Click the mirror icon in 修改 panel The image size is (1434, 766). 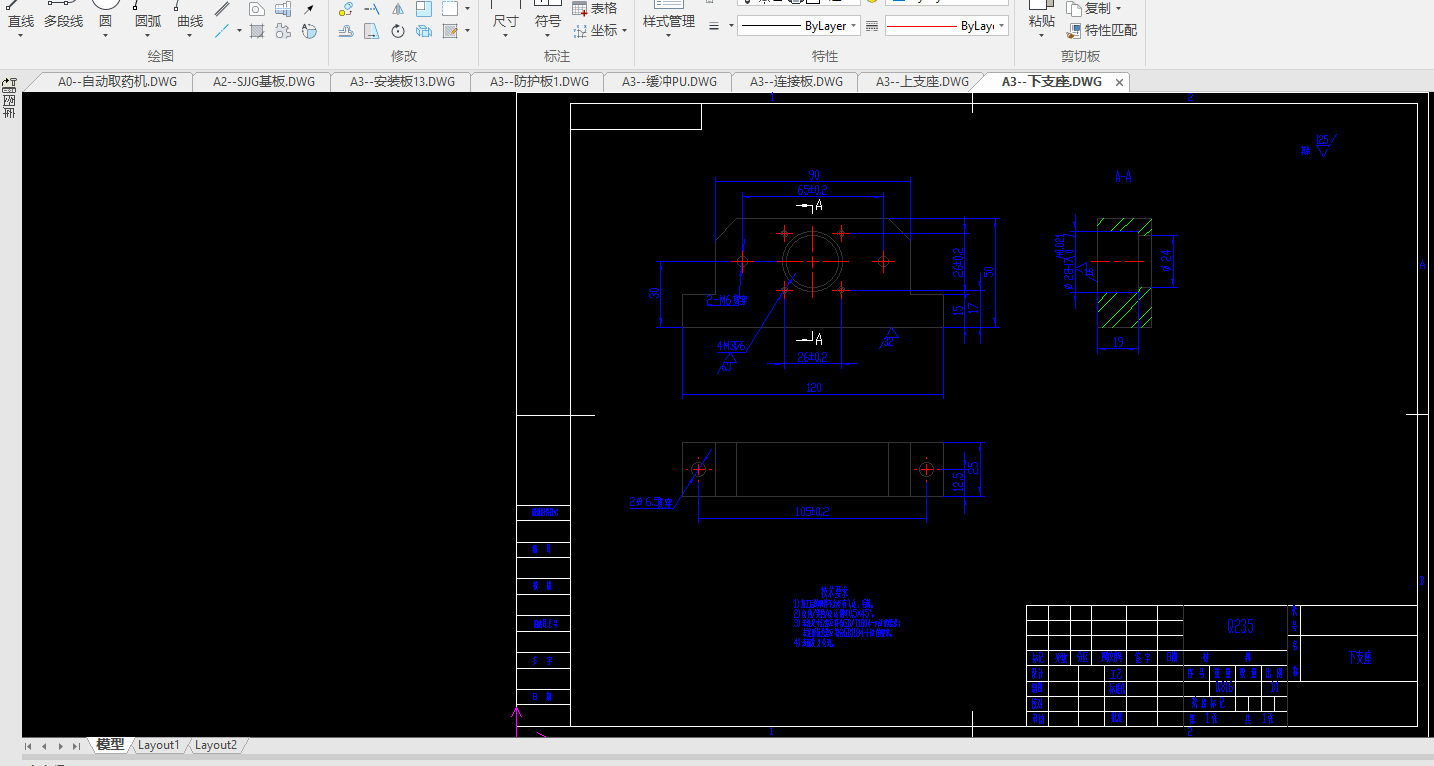(x=398, y=9)
